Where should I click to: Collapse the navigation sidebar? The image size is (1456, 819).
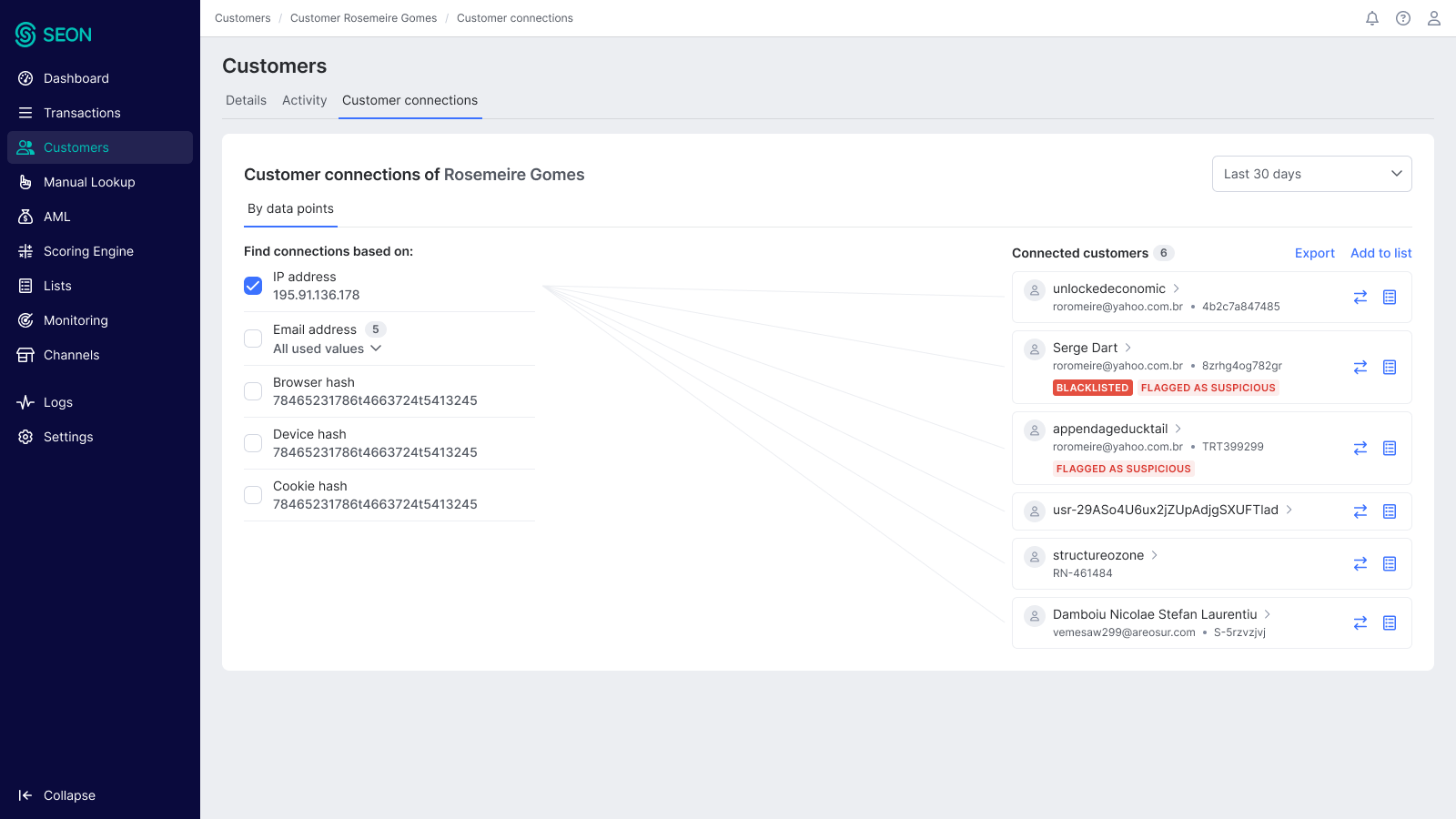click(57, 794)
